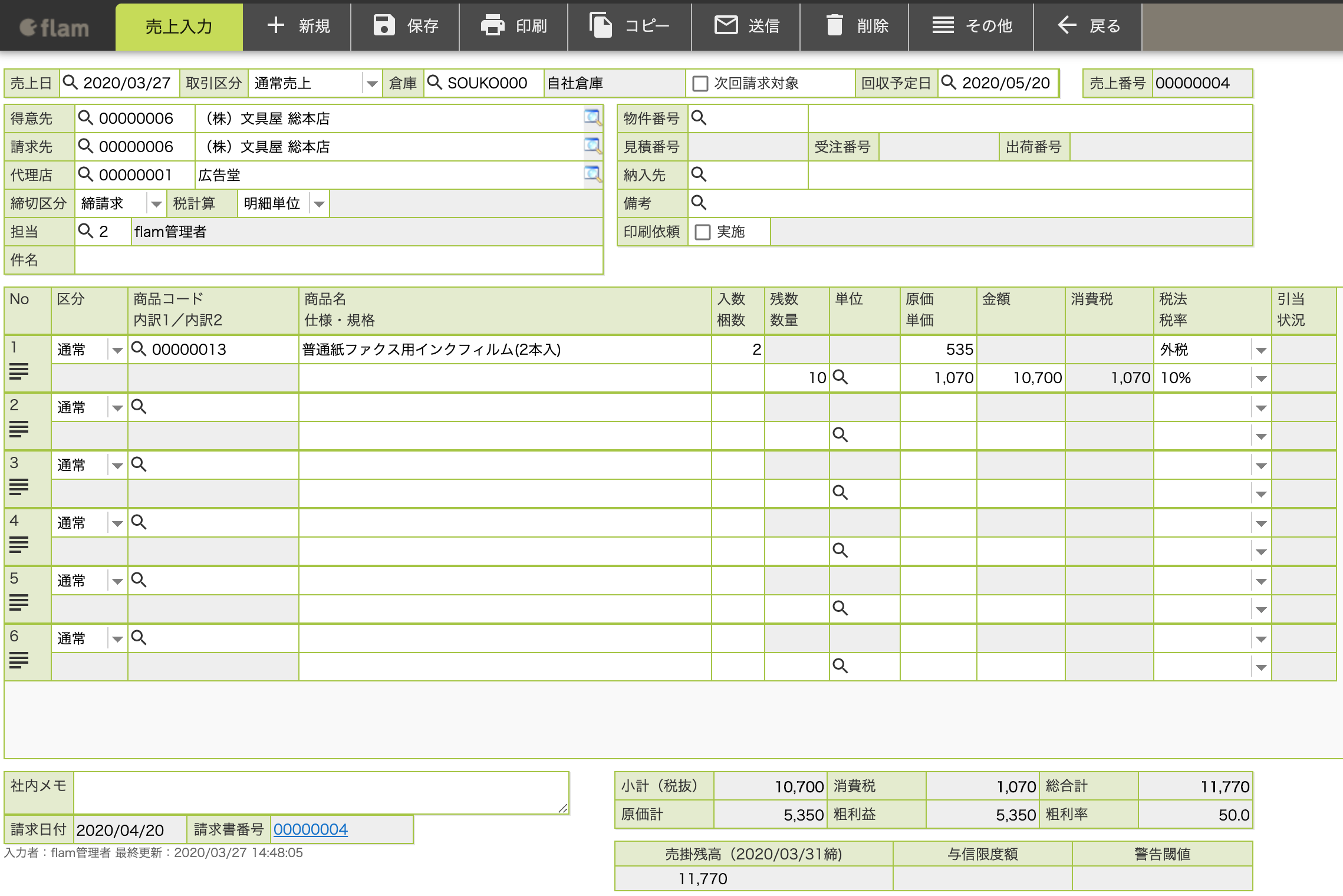Click the 納入先 search magnifier
Image resolution: width=1343 pixels, height=896 pixels.
coord(699,174)
